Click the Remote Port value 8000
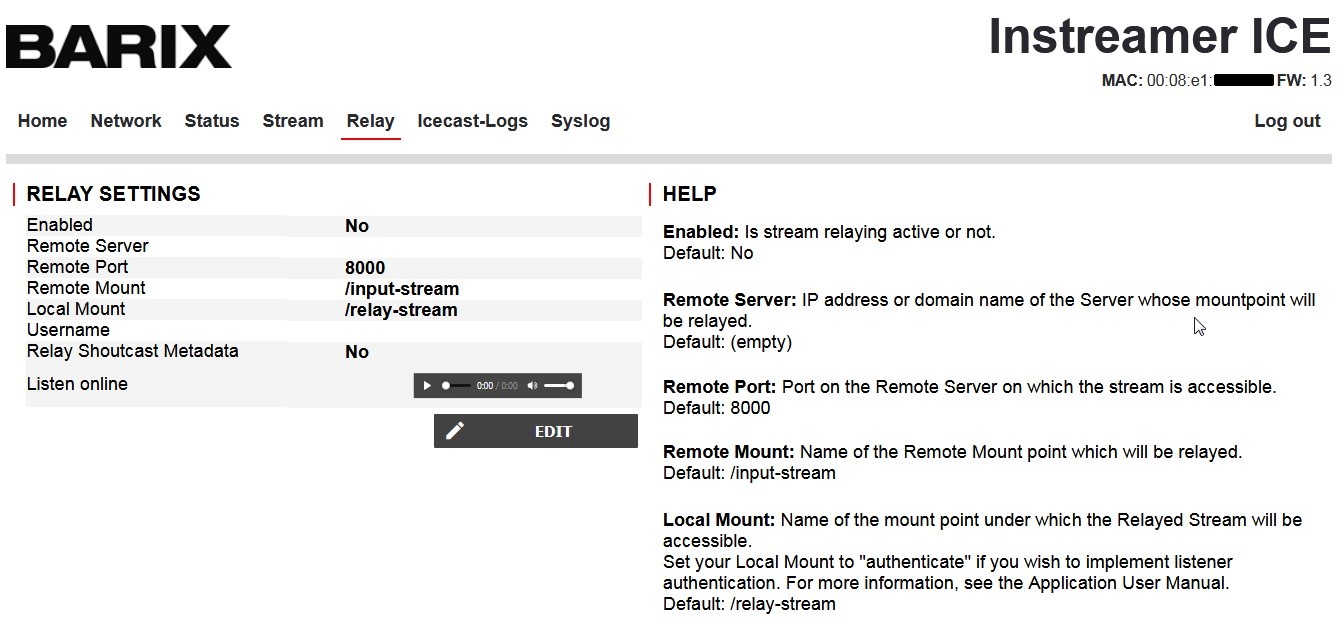This screenshot has height=621, width=1340. (x=364, y=268)
